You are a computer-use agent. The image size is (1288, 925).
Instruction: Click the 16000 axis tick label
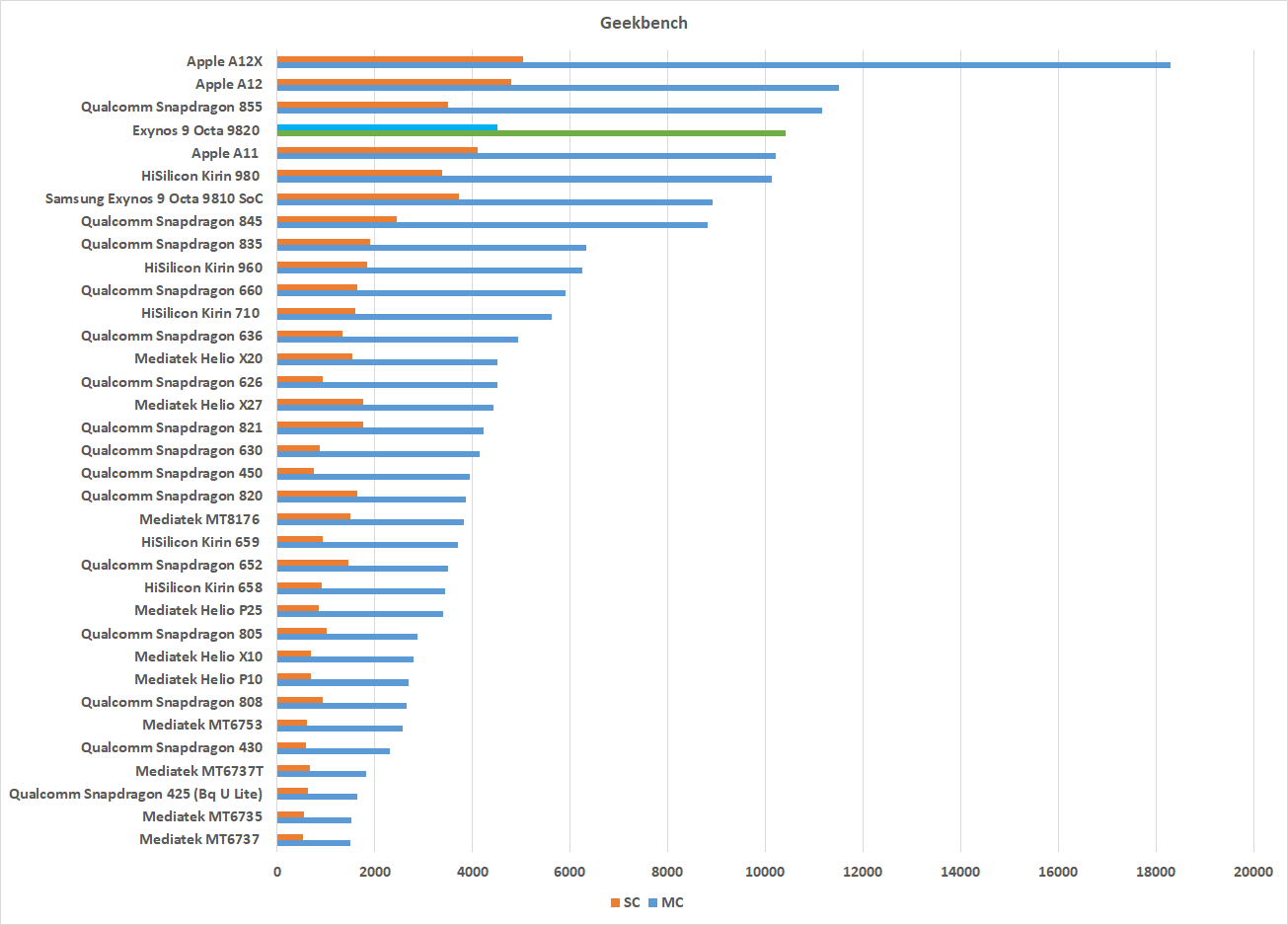click(x=1058, y=872)
